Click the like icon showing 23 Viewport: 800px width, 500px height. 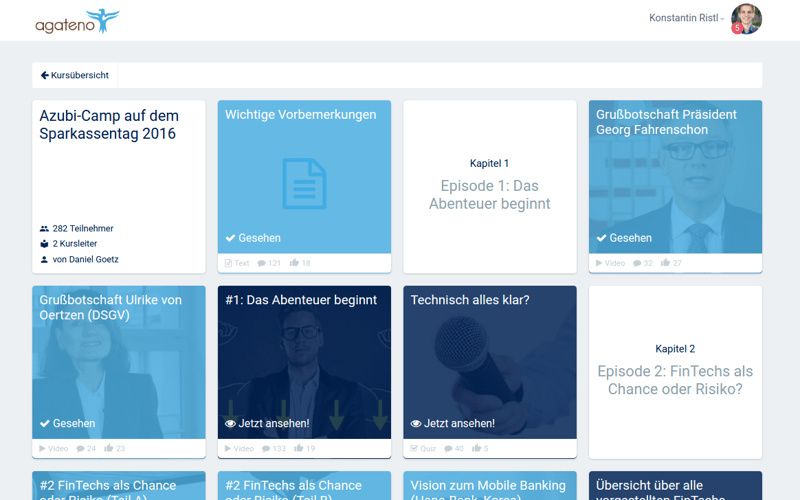coord(109,448)
